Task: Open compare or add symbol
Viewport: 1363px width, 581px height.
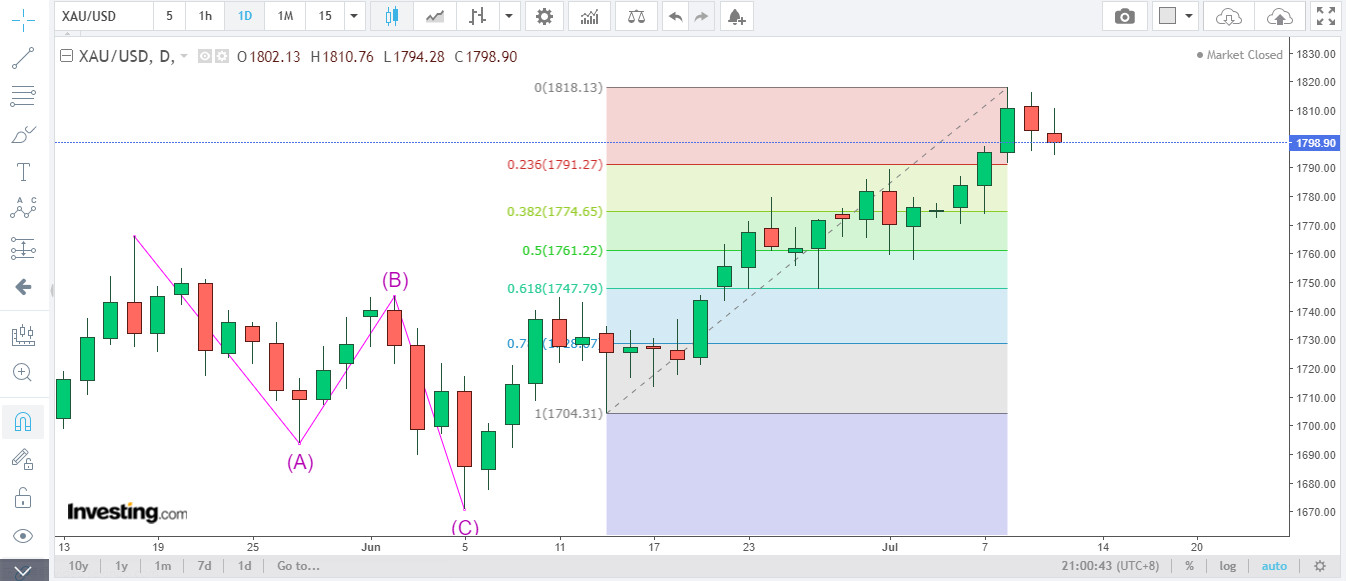Action: (636, 16)
